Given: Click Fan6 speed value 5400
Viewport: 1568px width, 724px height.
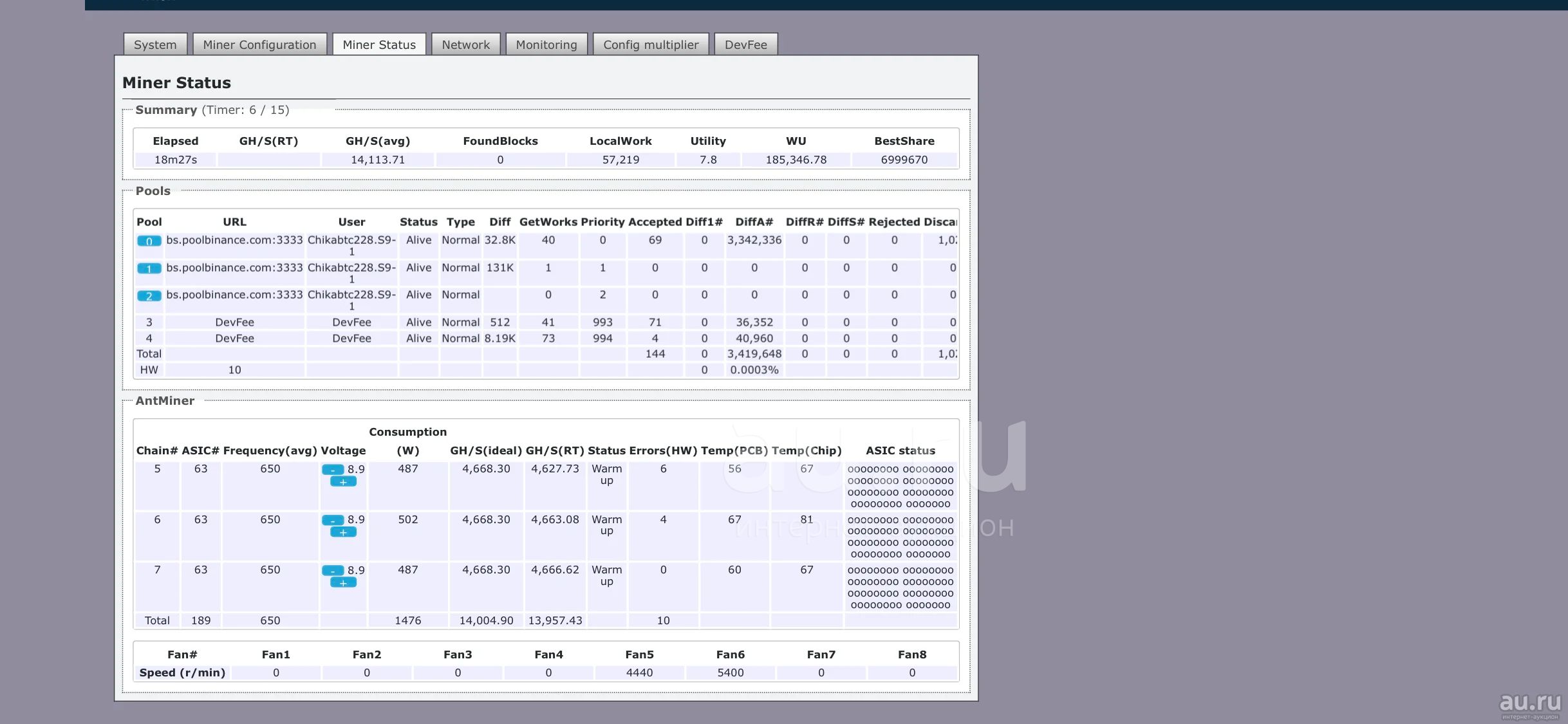Looking at the screenshot, I should coord(731,673).
